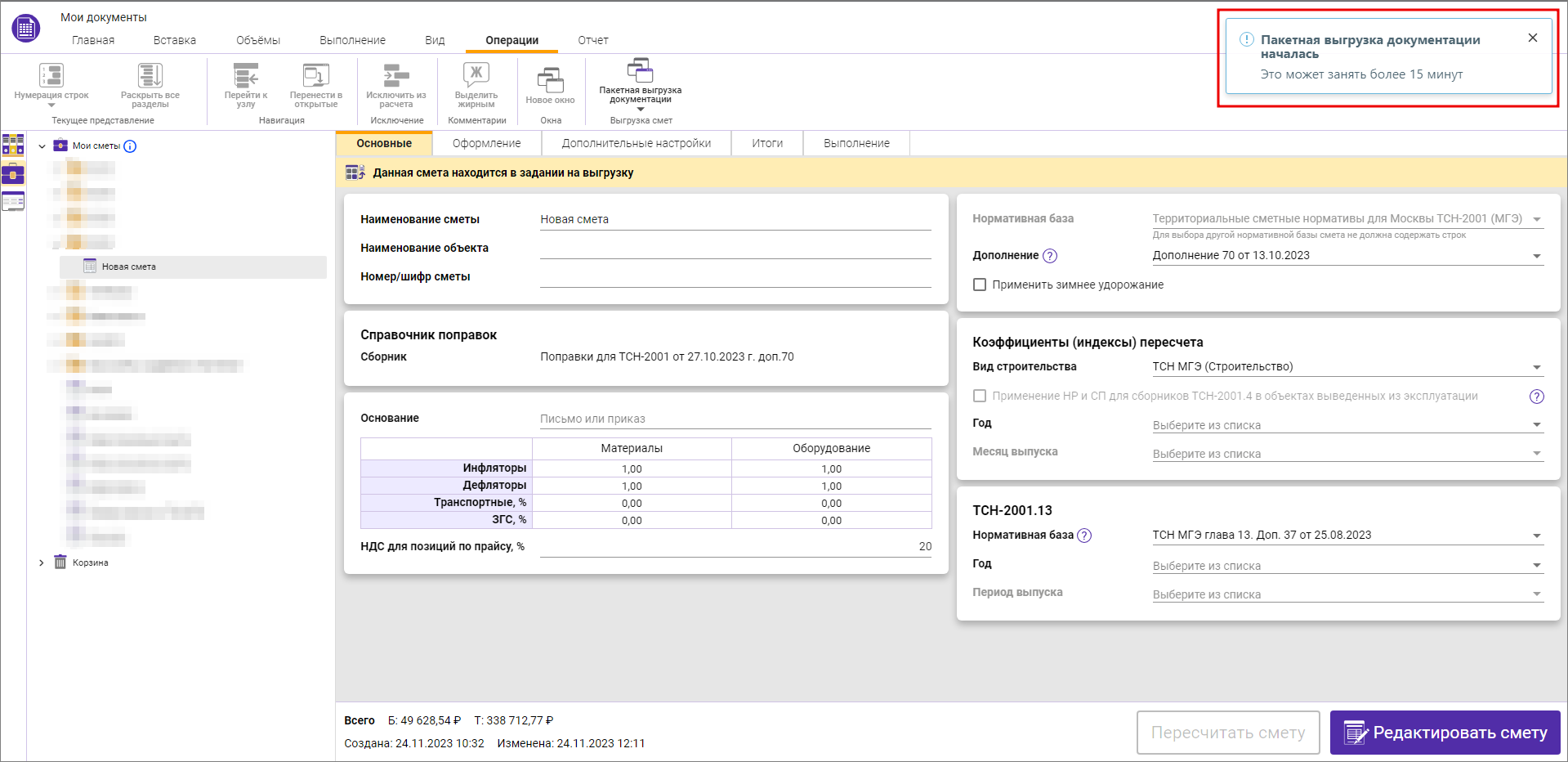Click the Новое окно icon
1568x762 pixels.
[x=550, y=81]
